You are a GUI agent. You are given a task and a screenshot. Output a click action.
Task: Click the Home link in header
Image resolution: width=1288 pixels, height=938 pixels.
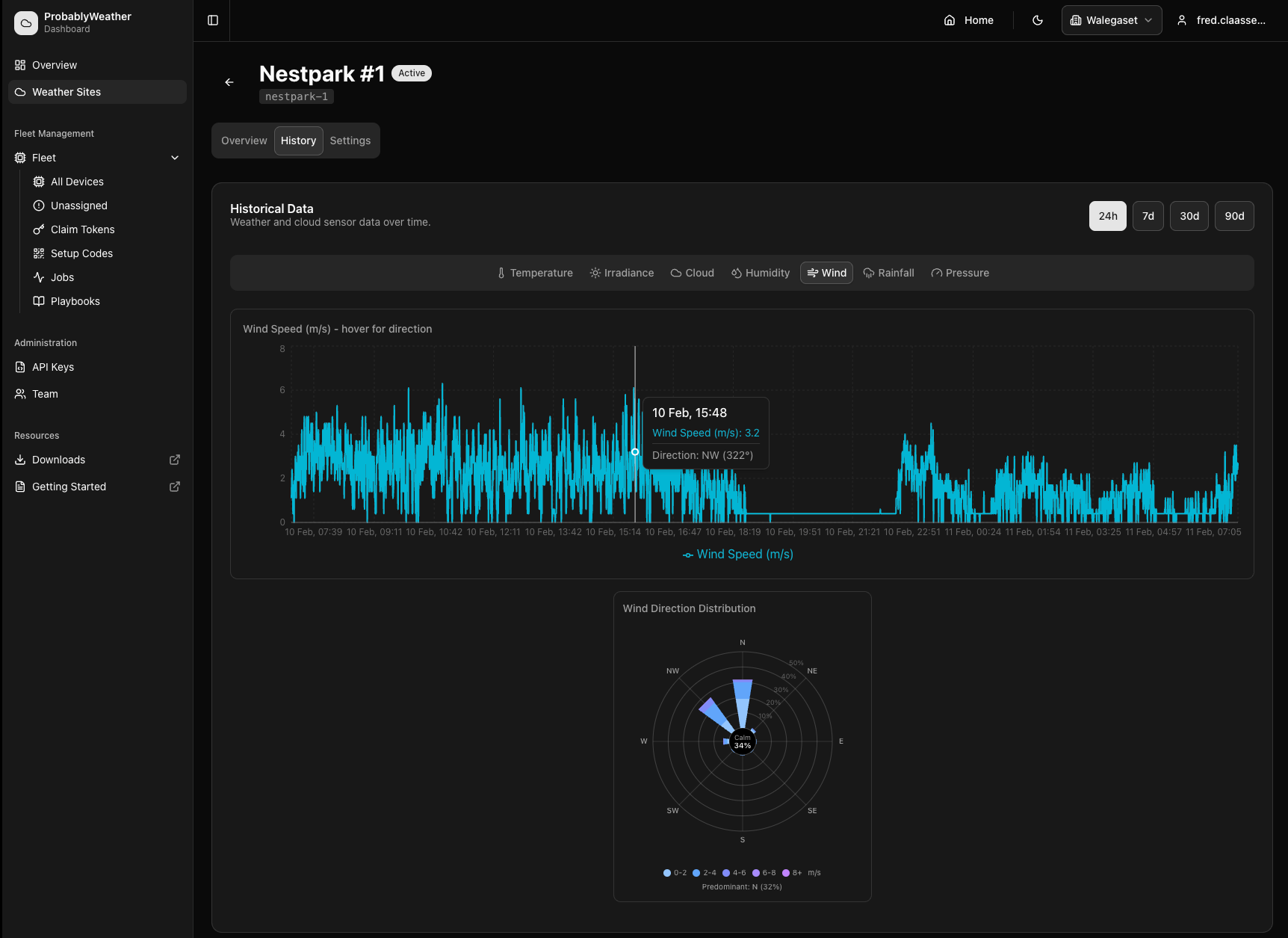click(x=969, y=20)
